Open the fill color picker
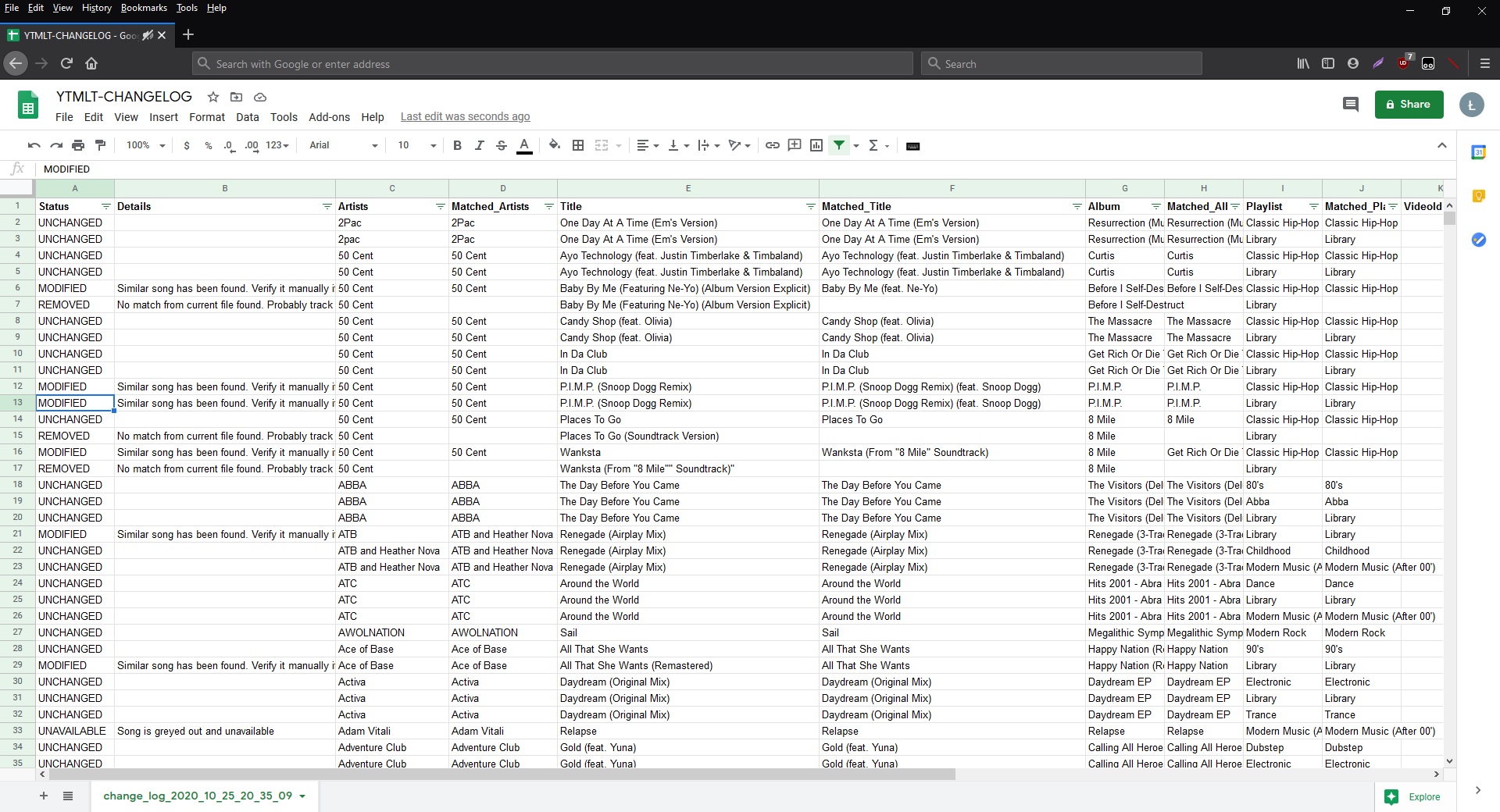This screenshot has height=812, width=1500. pos(555,145)
